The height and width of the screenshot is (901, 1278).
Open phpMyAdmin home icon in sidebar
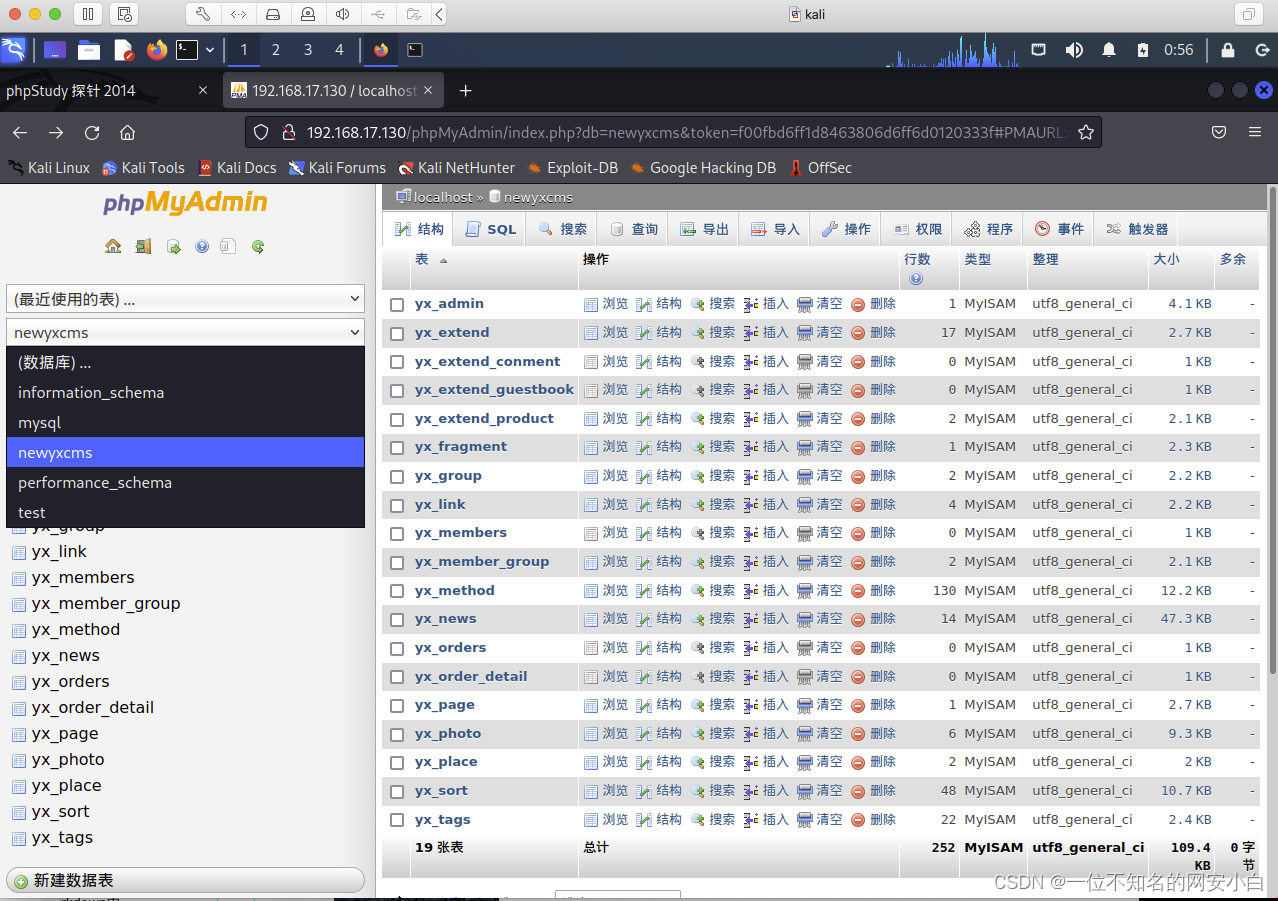tap(113, 246)
